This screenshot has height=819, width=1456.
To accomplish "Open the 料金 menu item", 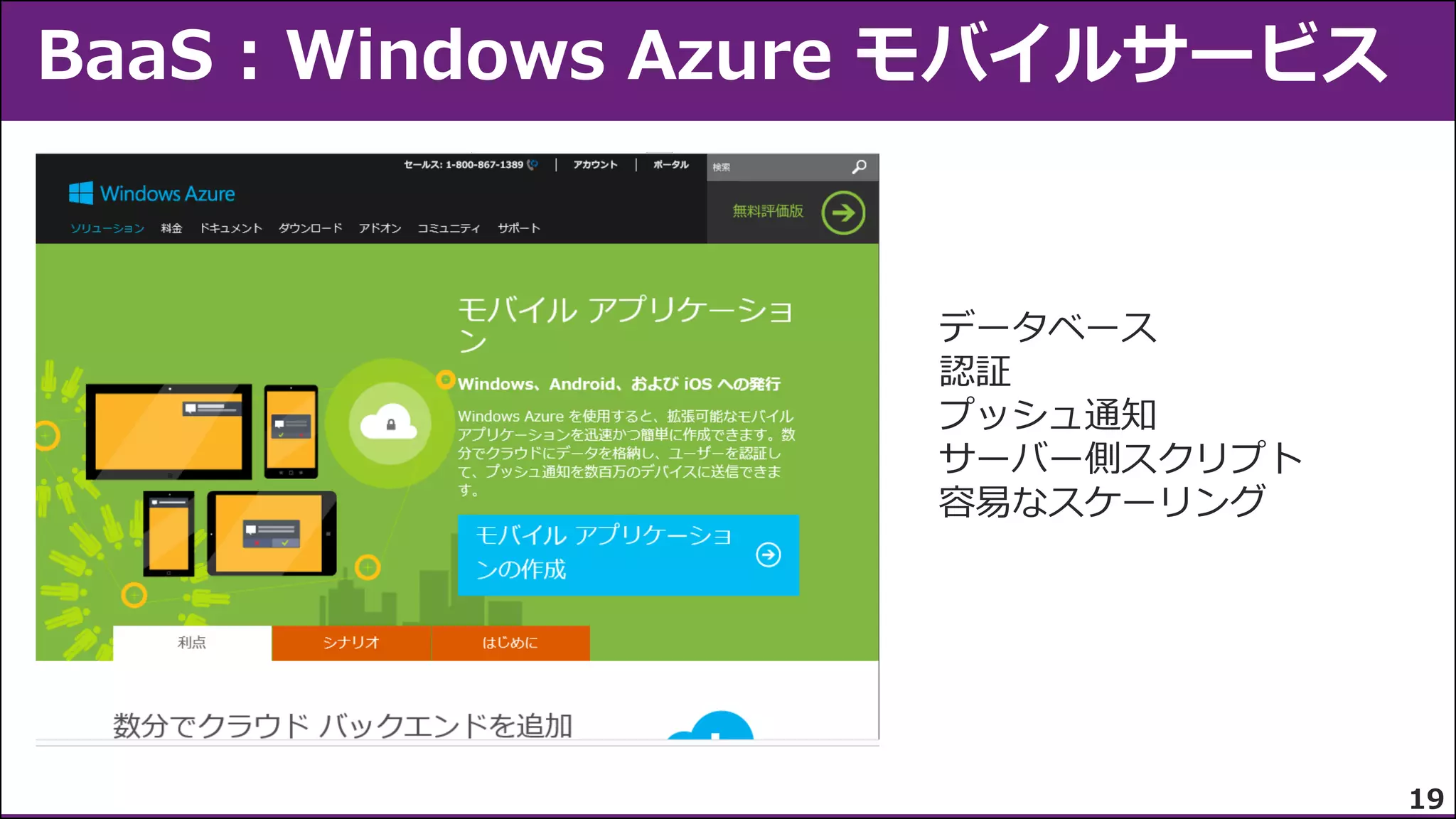I will pos(171,228).
